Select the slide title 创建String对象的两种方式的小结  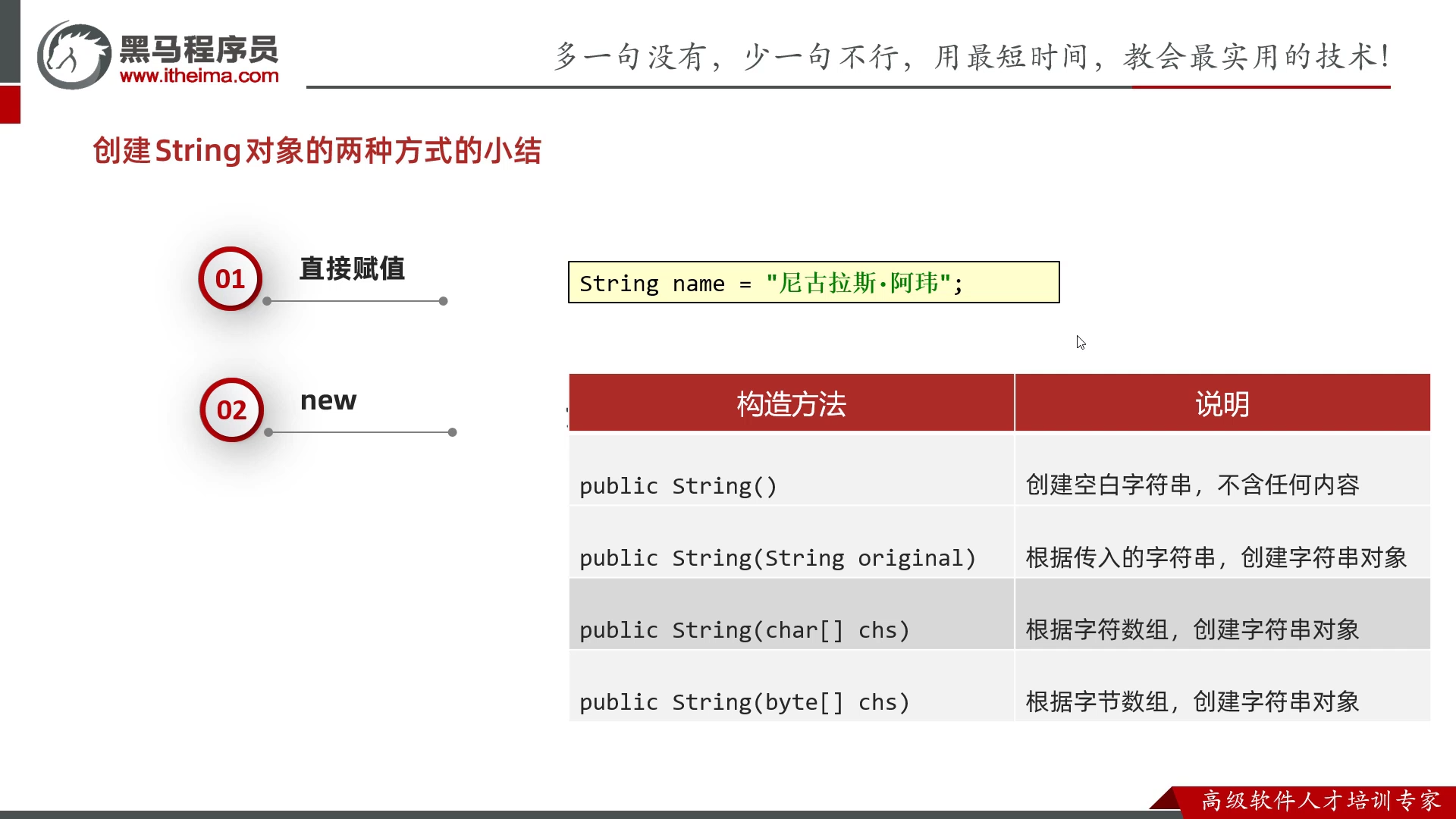317,150
